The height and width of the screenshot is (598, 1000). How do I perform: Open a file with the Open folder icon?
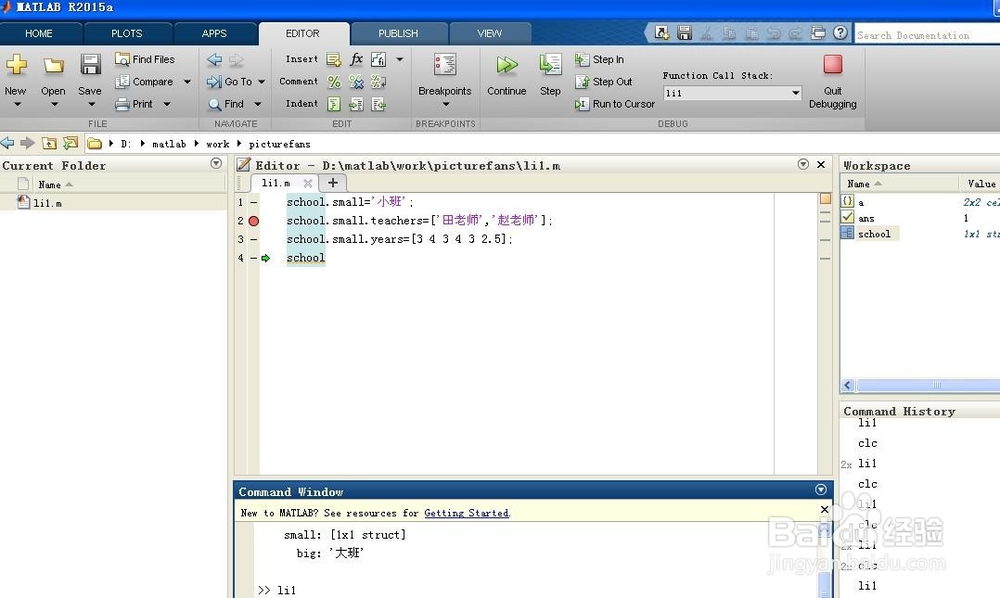click(x=54, y=65)
